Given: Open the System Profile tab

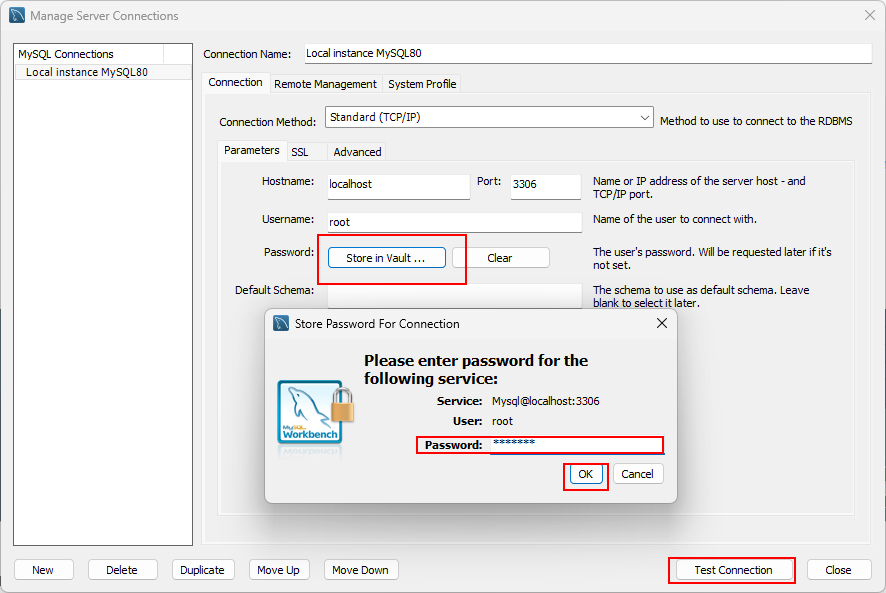Looking at the screenshot, I should click(422, 84).
